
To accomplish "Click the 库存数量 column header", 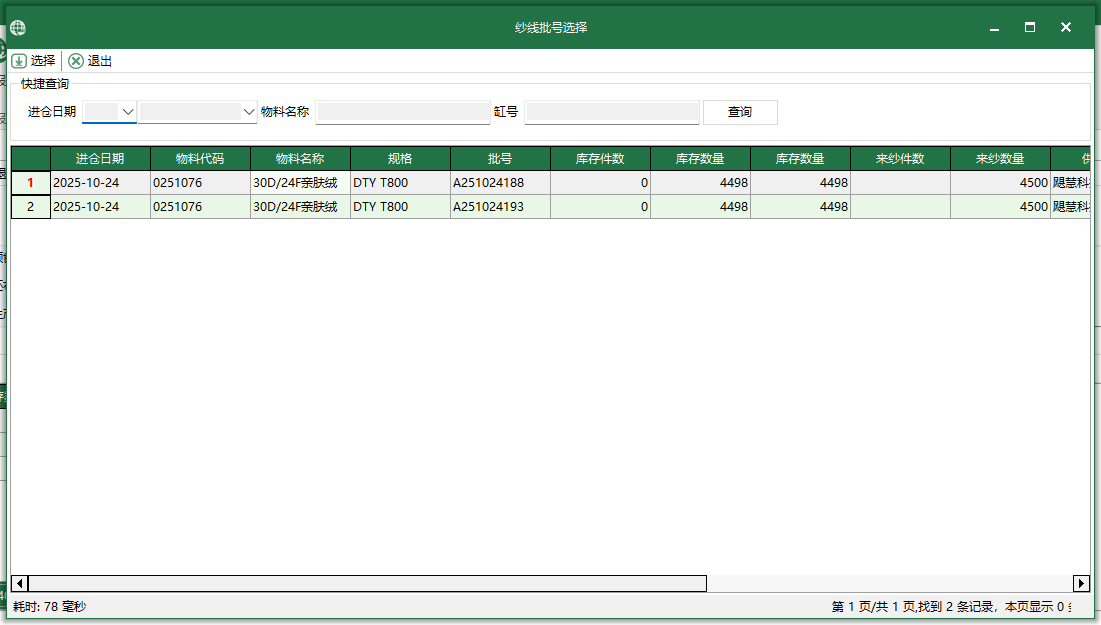I will click(700, 158).
